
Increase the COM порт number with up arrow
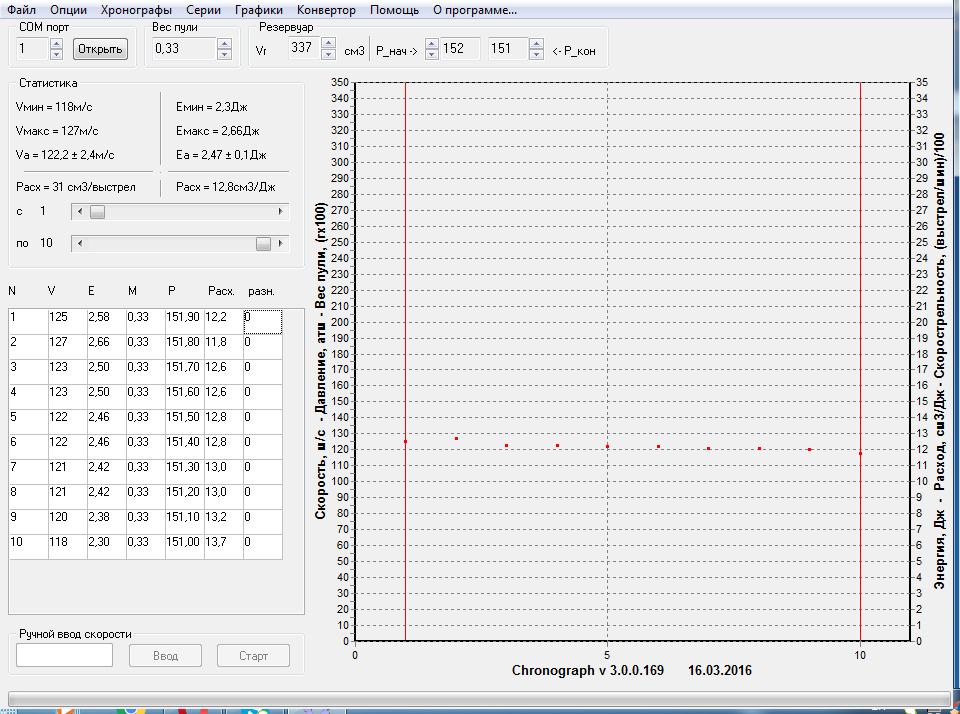pos(56,43)
